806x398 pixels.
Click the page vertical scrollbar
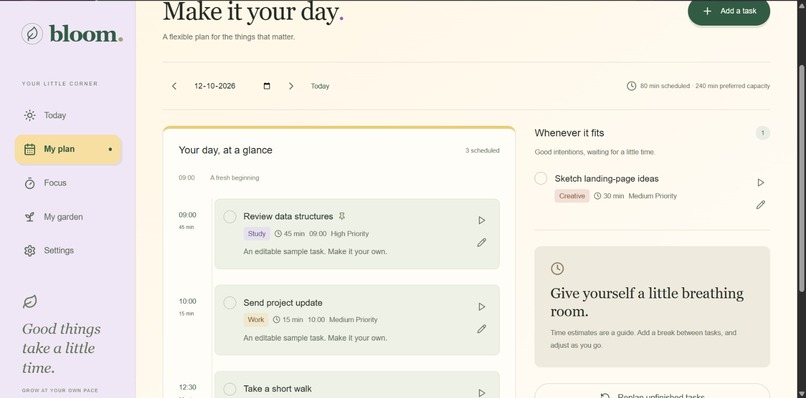pyautogui.click(x=802, y=177)
